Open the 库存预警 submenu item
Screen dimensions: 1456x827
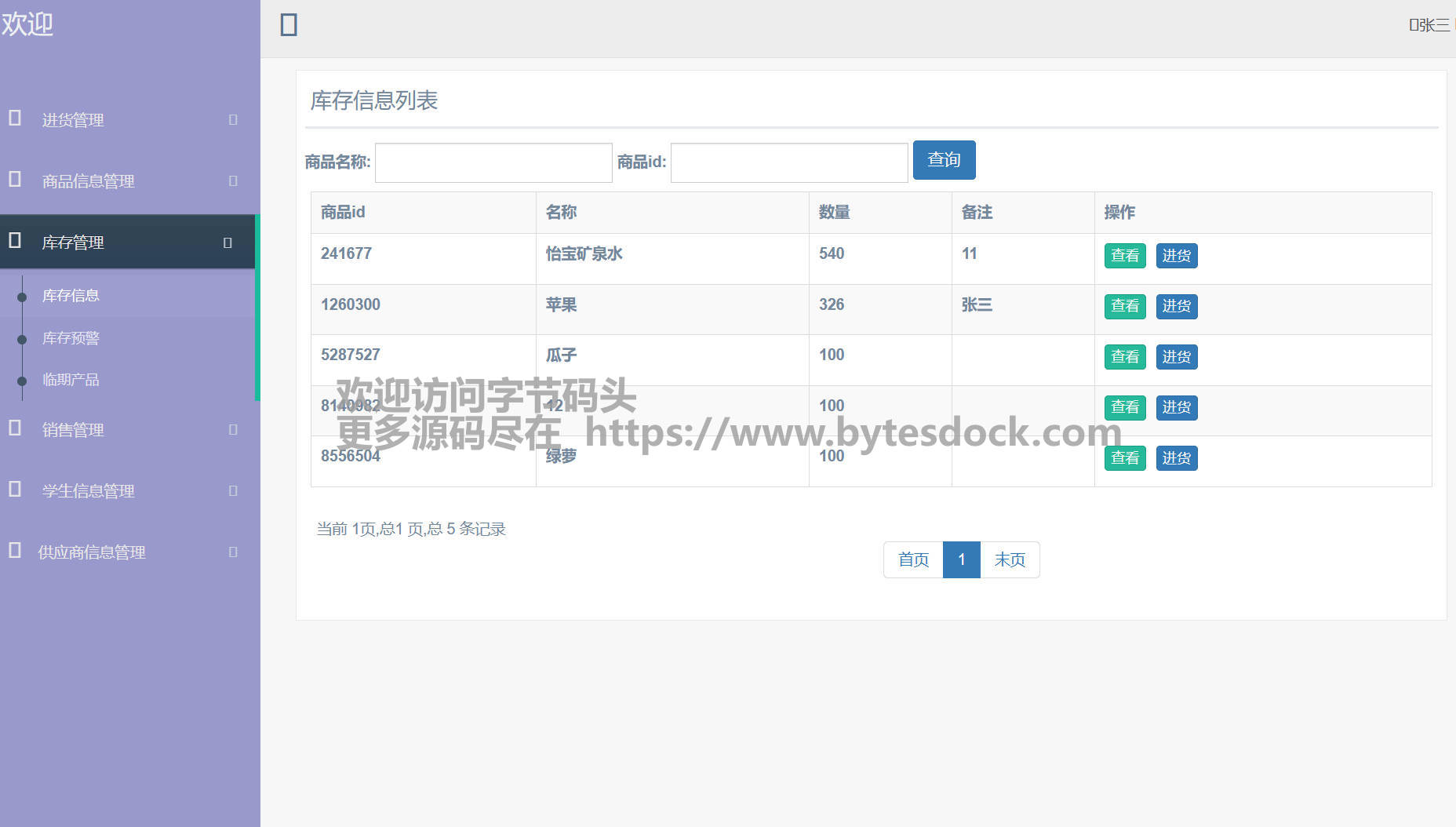[71, 338]
